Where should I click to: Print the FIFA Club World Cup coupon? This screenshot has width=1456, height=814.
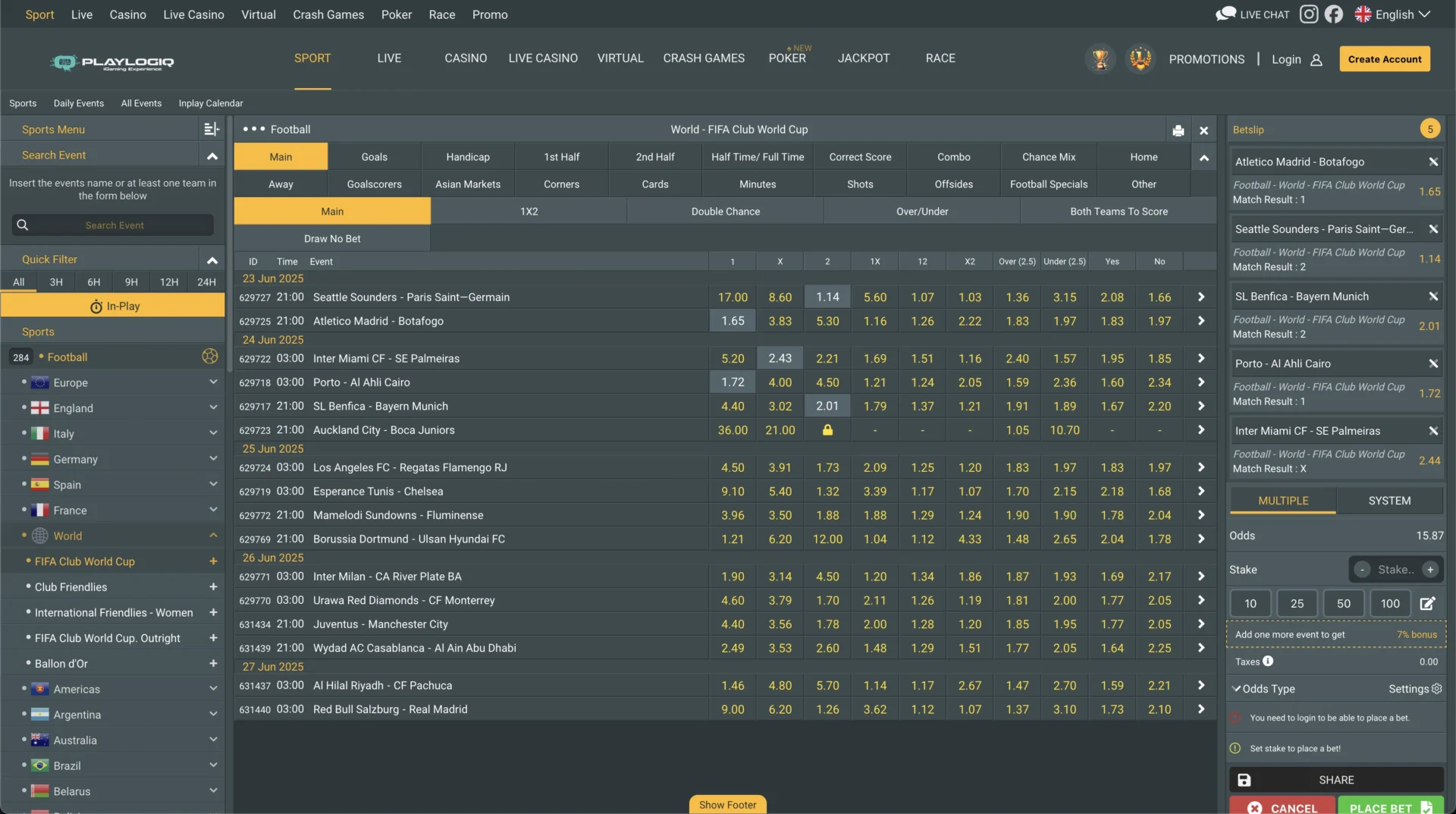pos(1178,130)
